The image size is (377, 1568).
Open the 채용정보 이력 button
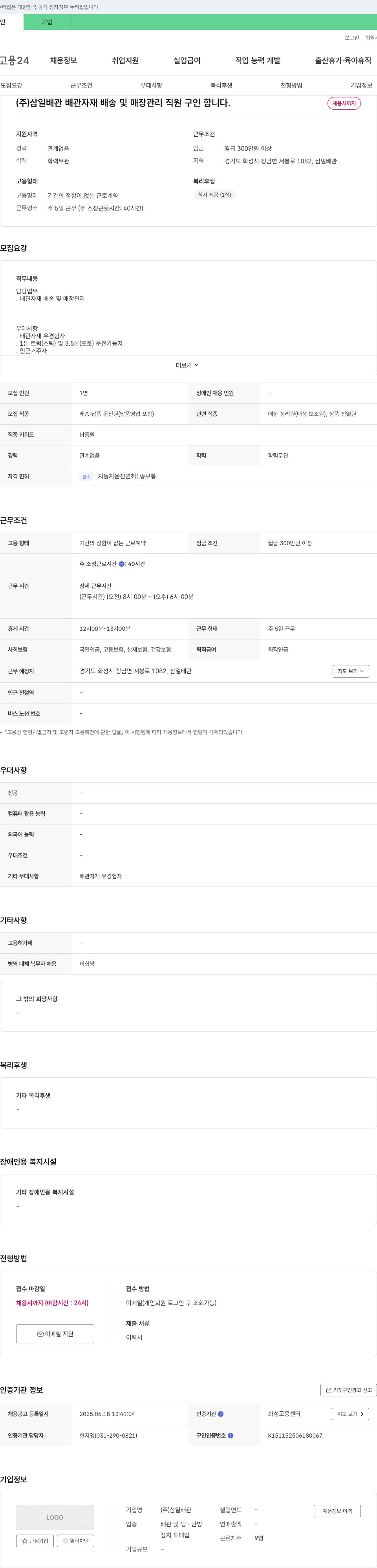[x=337, y=1511]
